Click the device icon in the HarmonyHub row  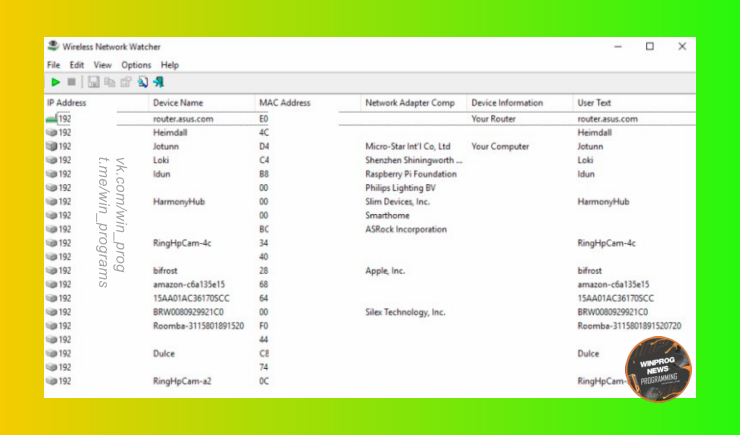[x=51, y=201]
